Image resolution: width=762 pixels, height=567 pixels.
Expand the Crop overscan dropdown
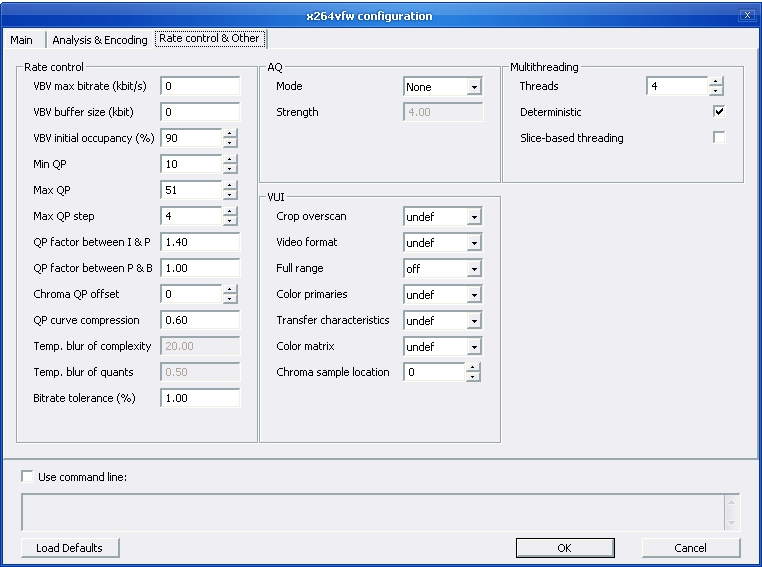(x=473, y=217)
